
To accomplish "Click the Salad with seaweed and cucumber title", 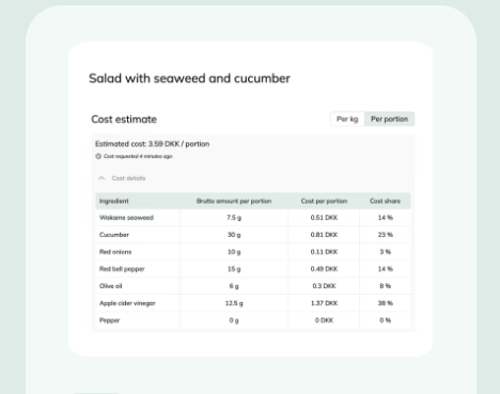I will [x=189, y=78].
